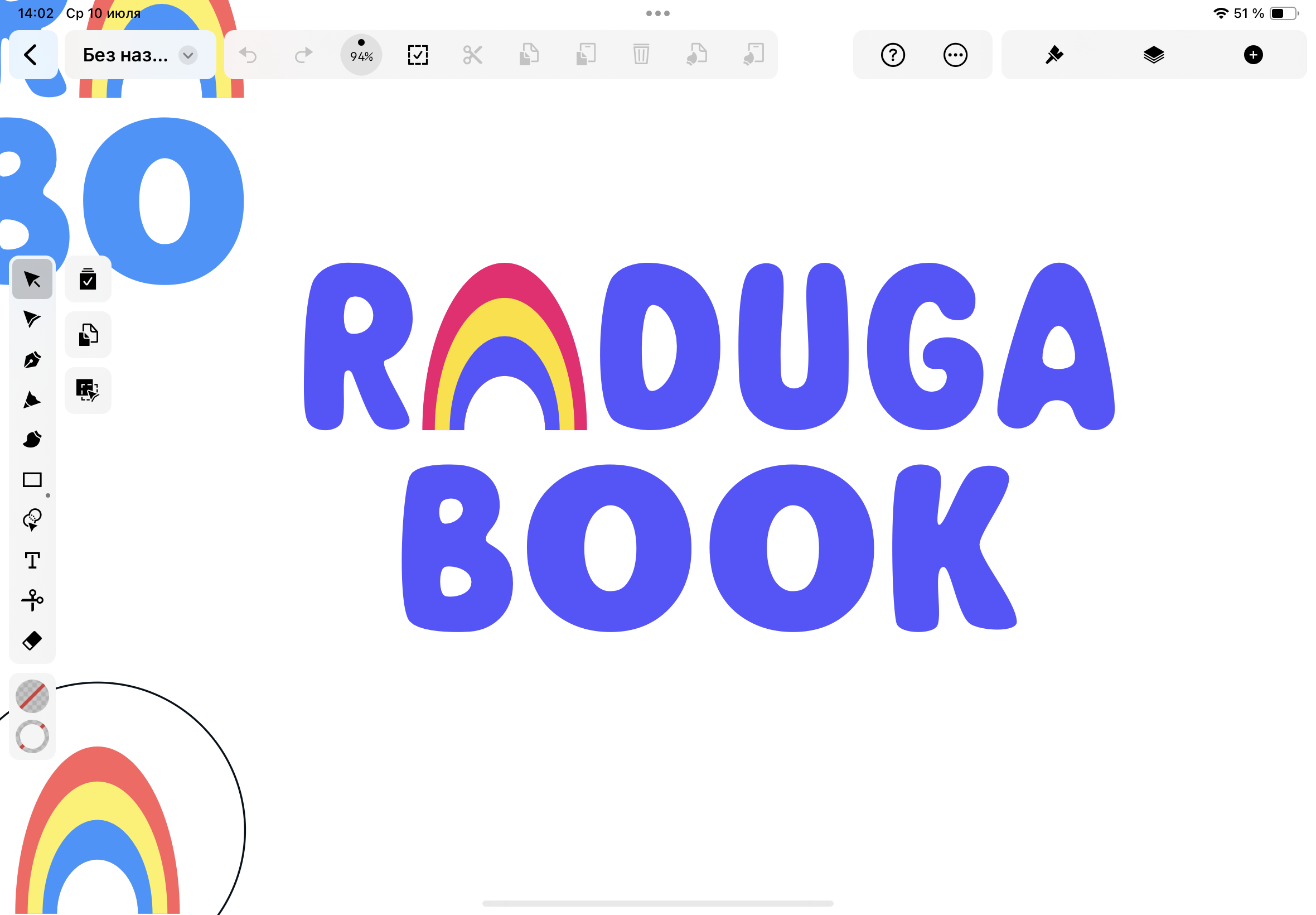Open the Style paintbrush inspector
Viewport: 1316px width, 915px height.
pos(1054,55)
